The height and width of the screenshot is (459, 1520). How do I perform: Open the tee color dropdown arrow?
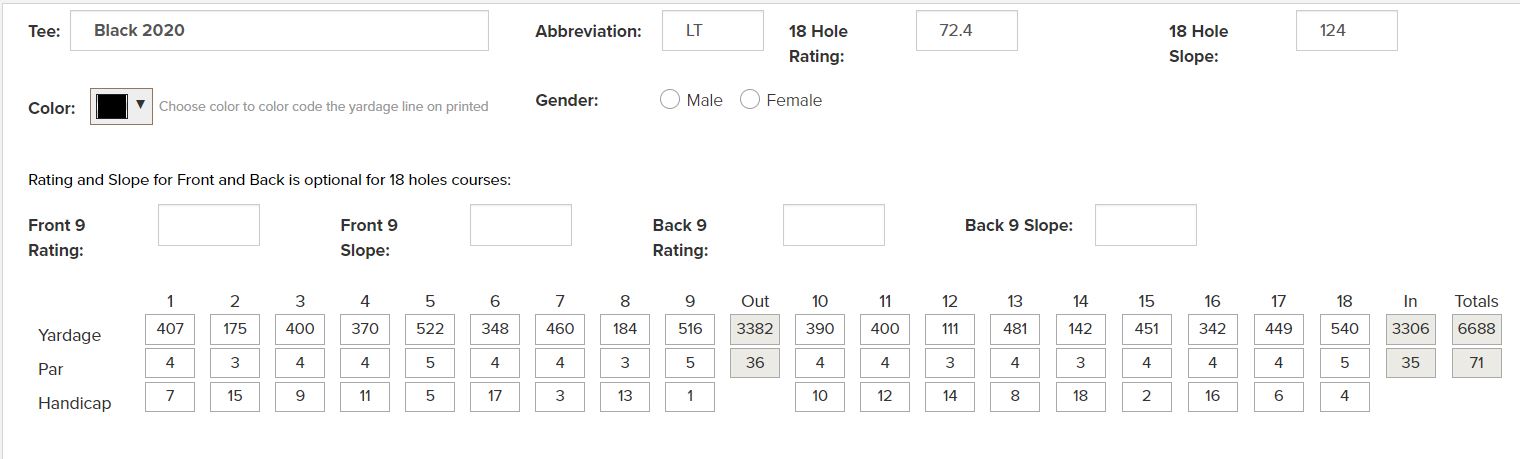tap(141, 105)
